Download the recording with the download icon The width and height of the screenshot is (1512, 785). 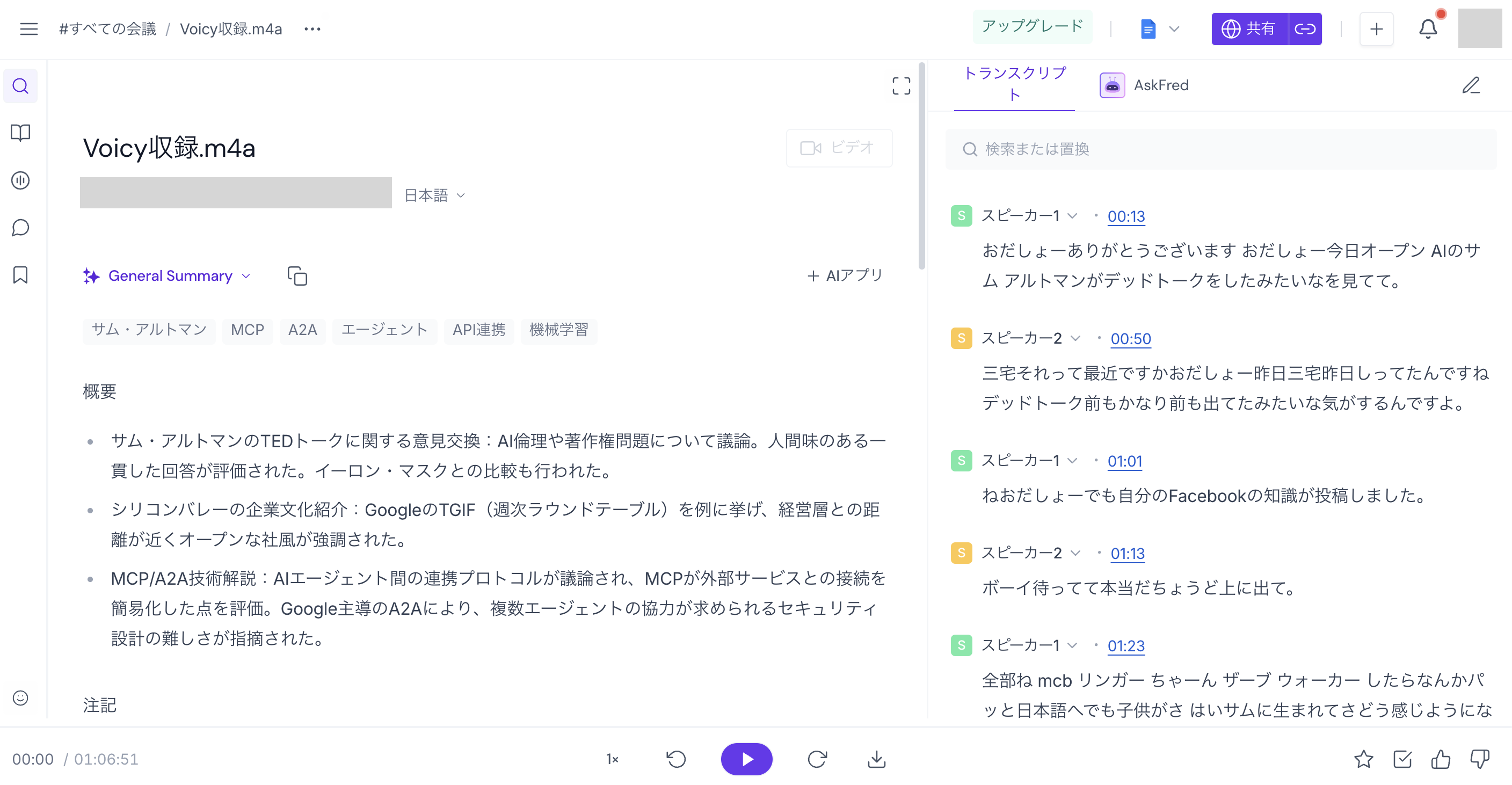tap(876, 759)
